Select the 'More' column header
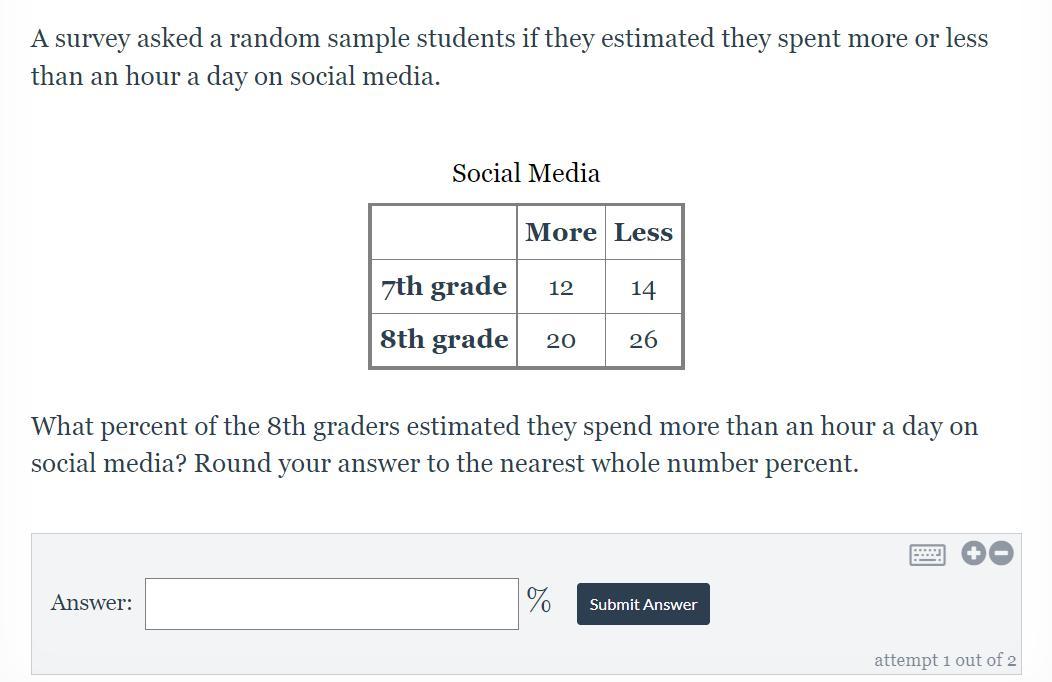The width and height of the screenshot is (1052, 682). 560,232
